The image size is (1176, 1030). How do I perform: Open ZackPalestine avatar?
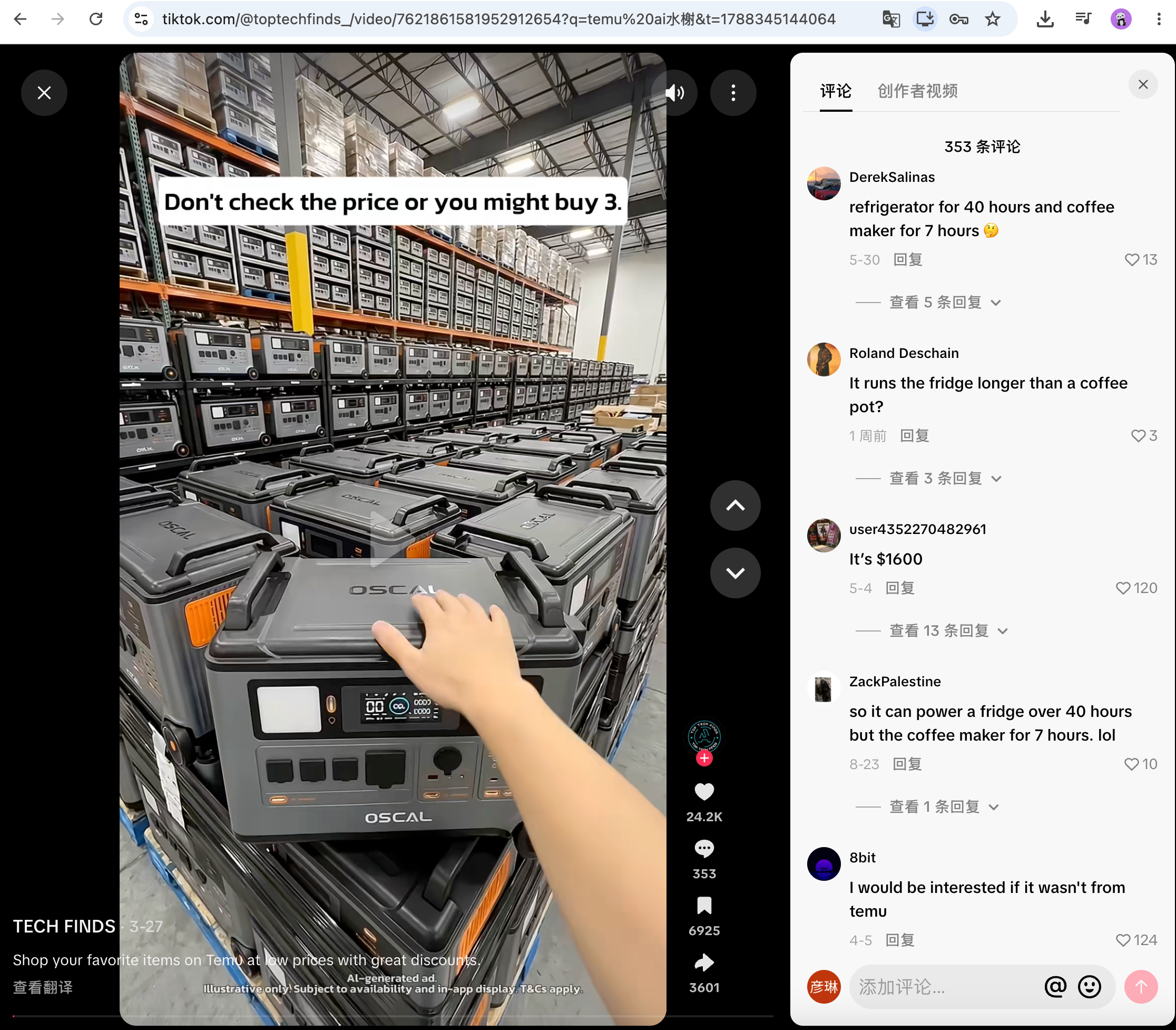point(824,687)
